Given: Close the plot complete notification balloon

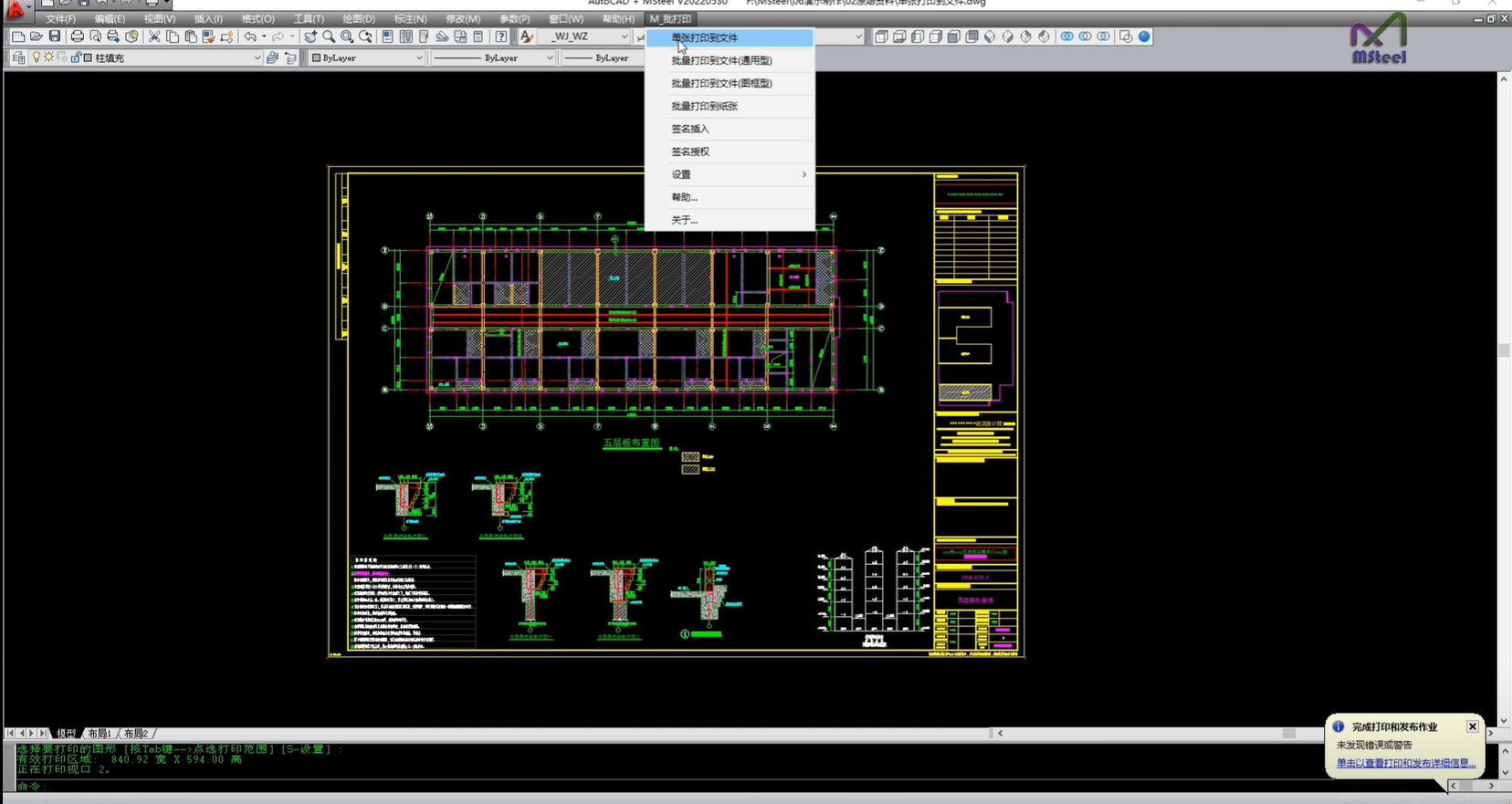Looking at the screenshot, I should [1472, 726].
